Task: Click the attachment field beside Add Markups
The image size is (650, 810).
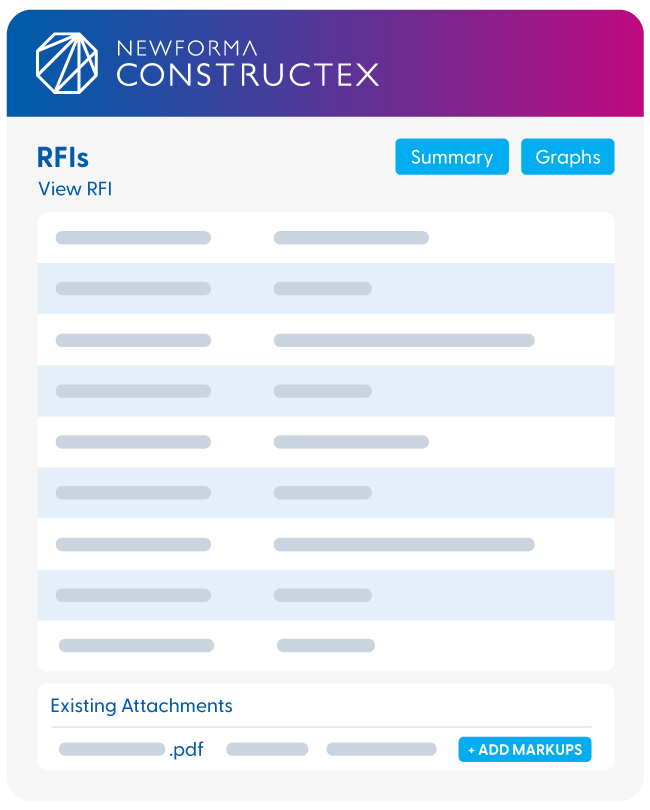Action: tap(381, 749)
